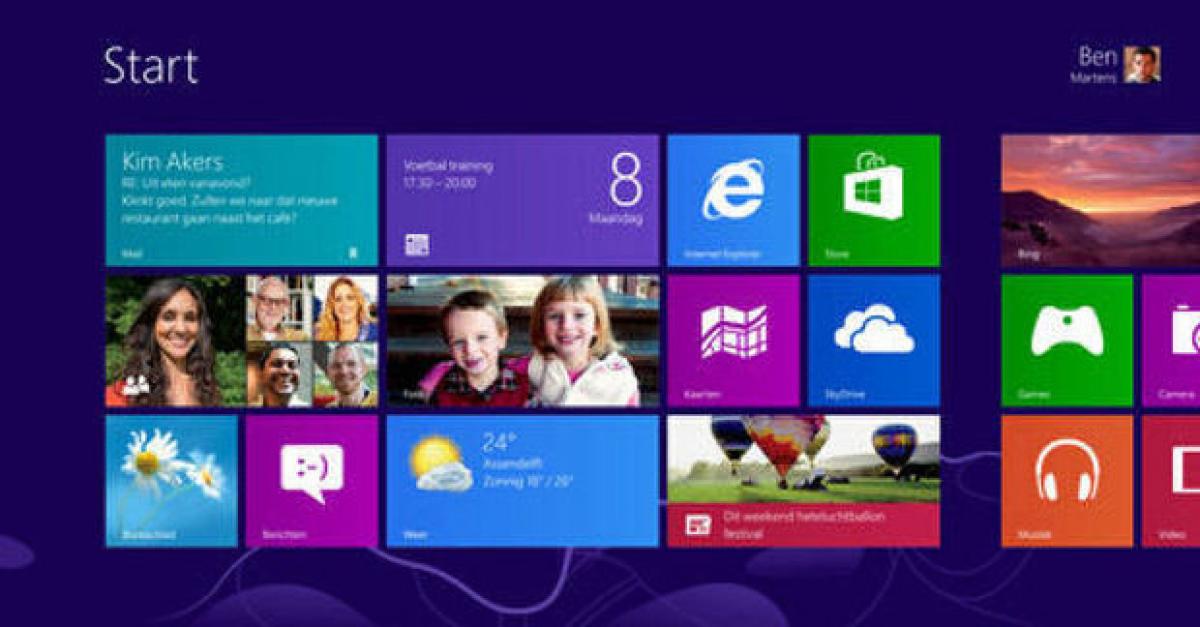Open the Bing sunset tile
Image resolution: width=1200 pixels, height=627 pixels.
[1100, 200]
